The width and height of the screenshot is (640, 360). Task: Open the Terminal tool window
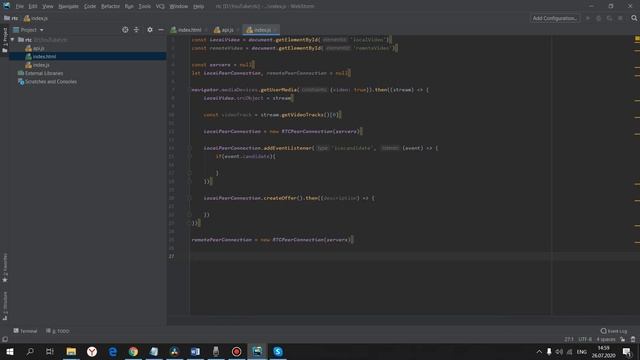tap(25, 331)
